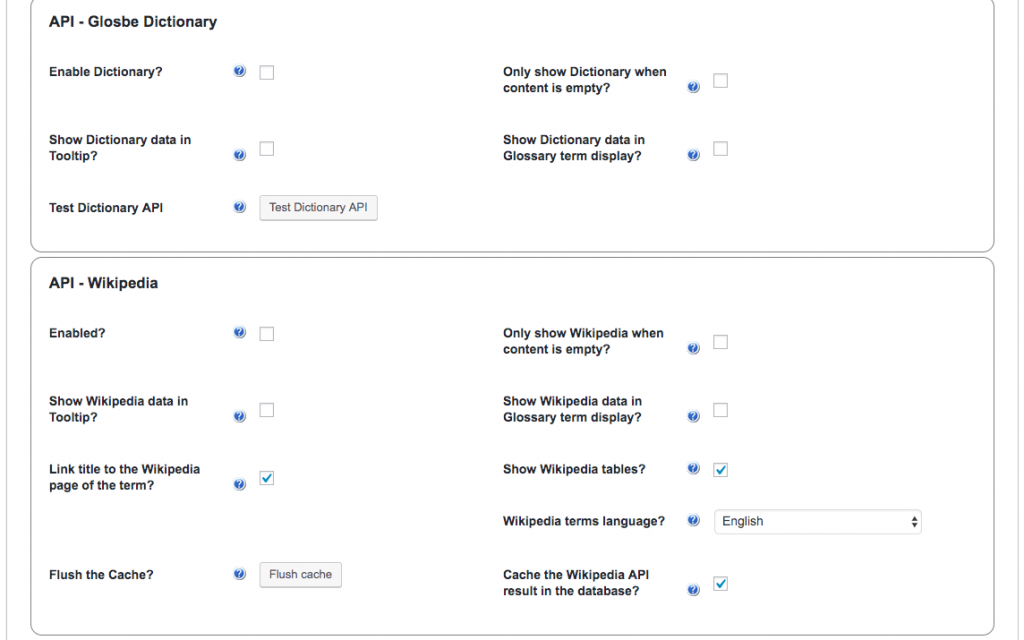
Task: Click the help icon for "Show Wikipedia tables?"
Action: tap(693, 468)
